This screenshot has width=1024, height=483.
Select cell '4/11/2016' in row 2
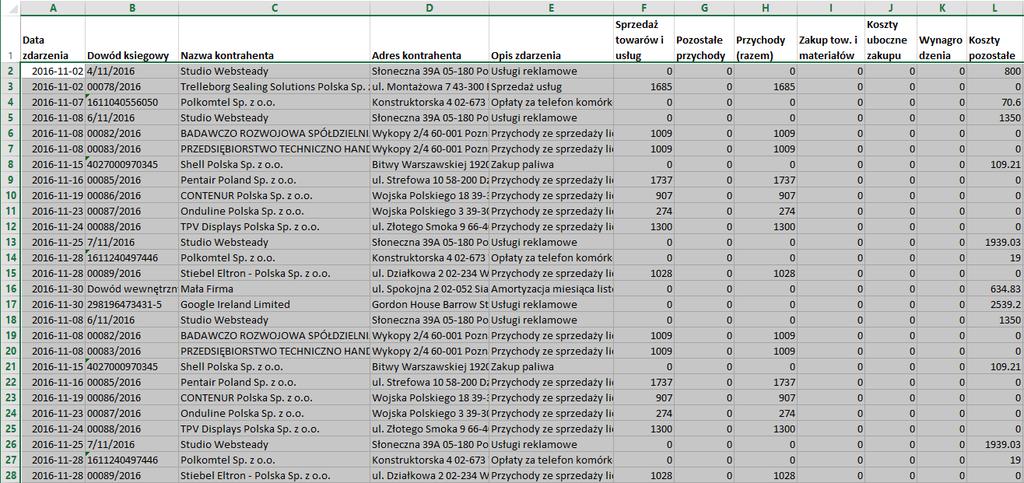click(132, 70)
